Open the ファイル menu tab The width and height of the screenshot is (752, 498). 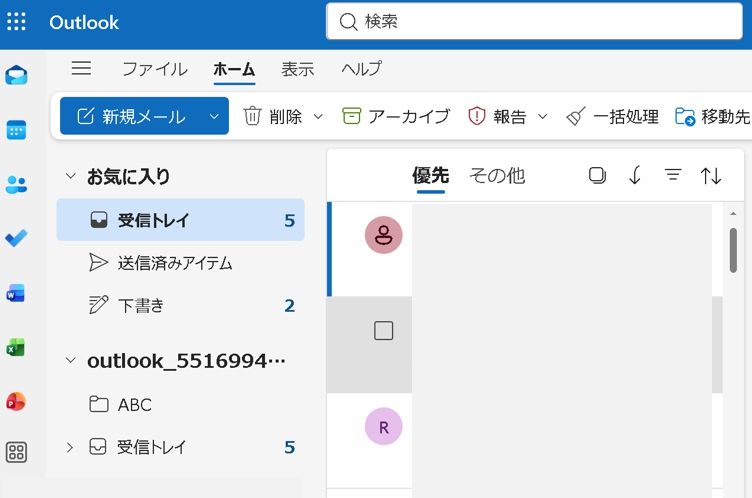click(x=154, y=69)
